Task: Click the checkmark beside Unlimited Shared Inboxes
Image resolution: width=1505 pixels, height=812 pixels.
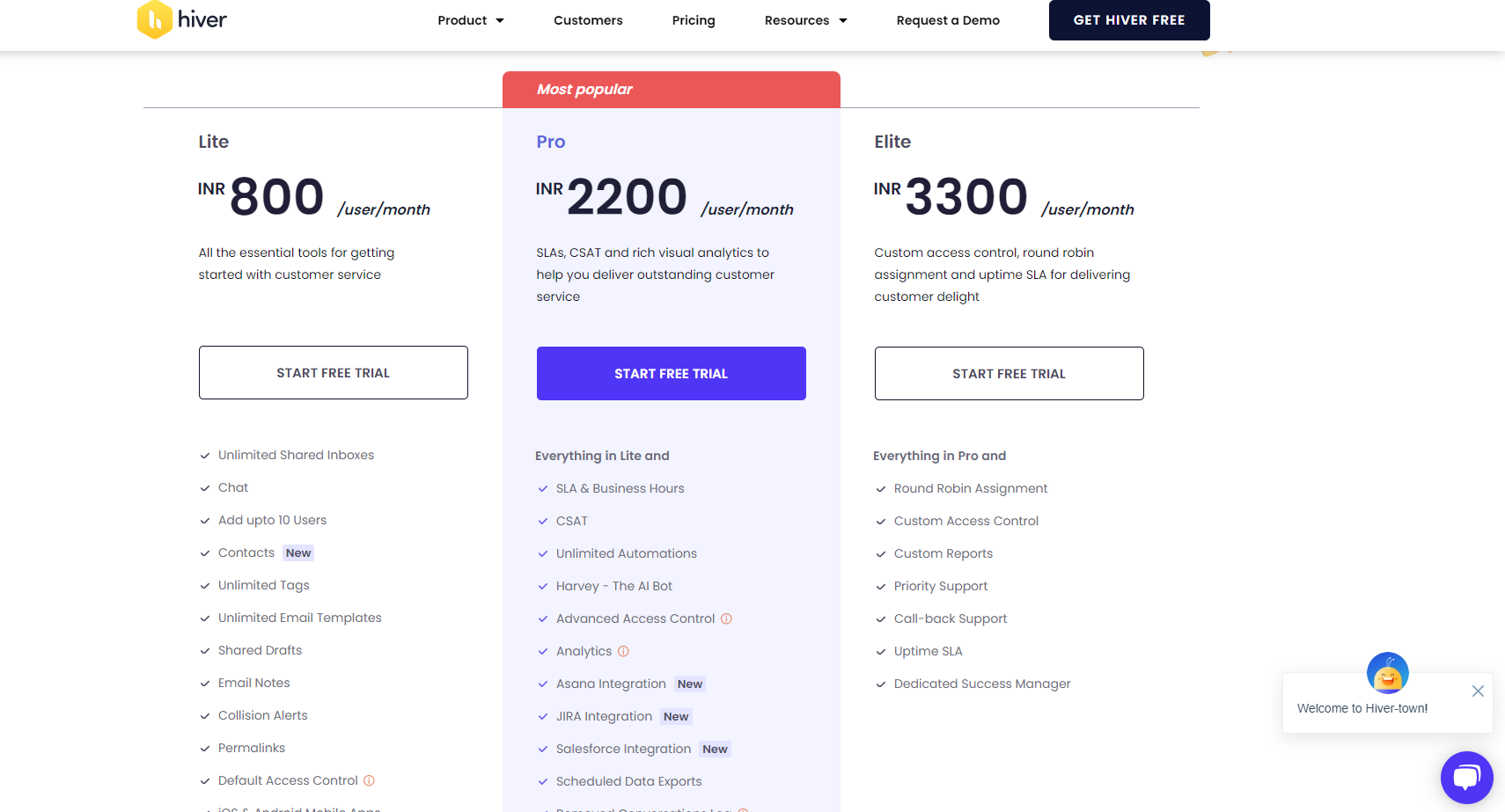Action: [205, 456]
